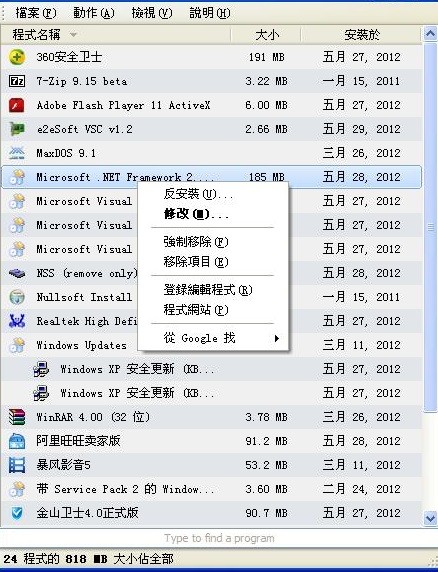Open the 檢視(V) menu
This screenshot has width=438, height=572.
[152, 13]
